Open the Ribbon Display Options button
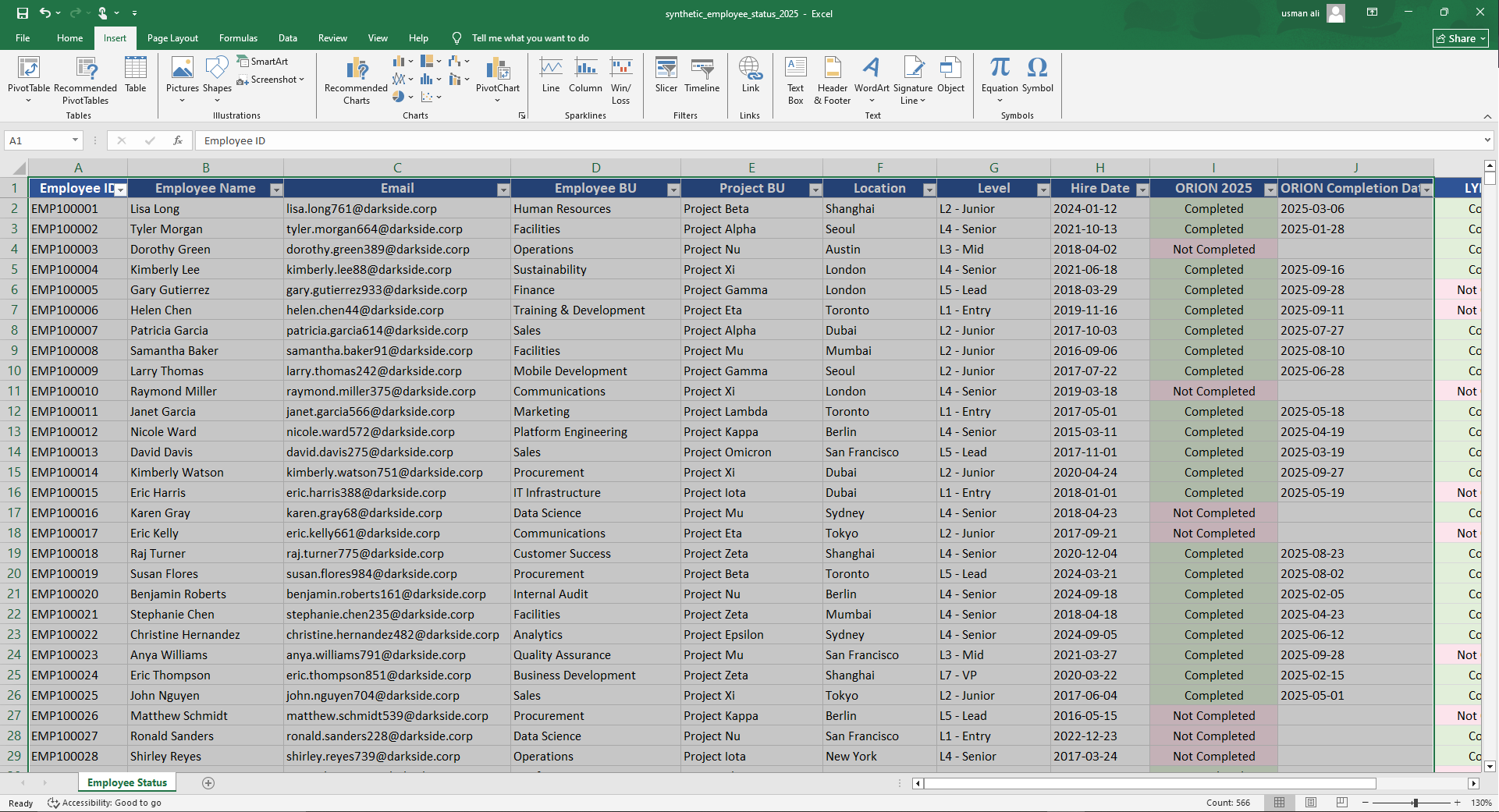1499x812 pixels. pyautogui.click(x=1372, y=12)
